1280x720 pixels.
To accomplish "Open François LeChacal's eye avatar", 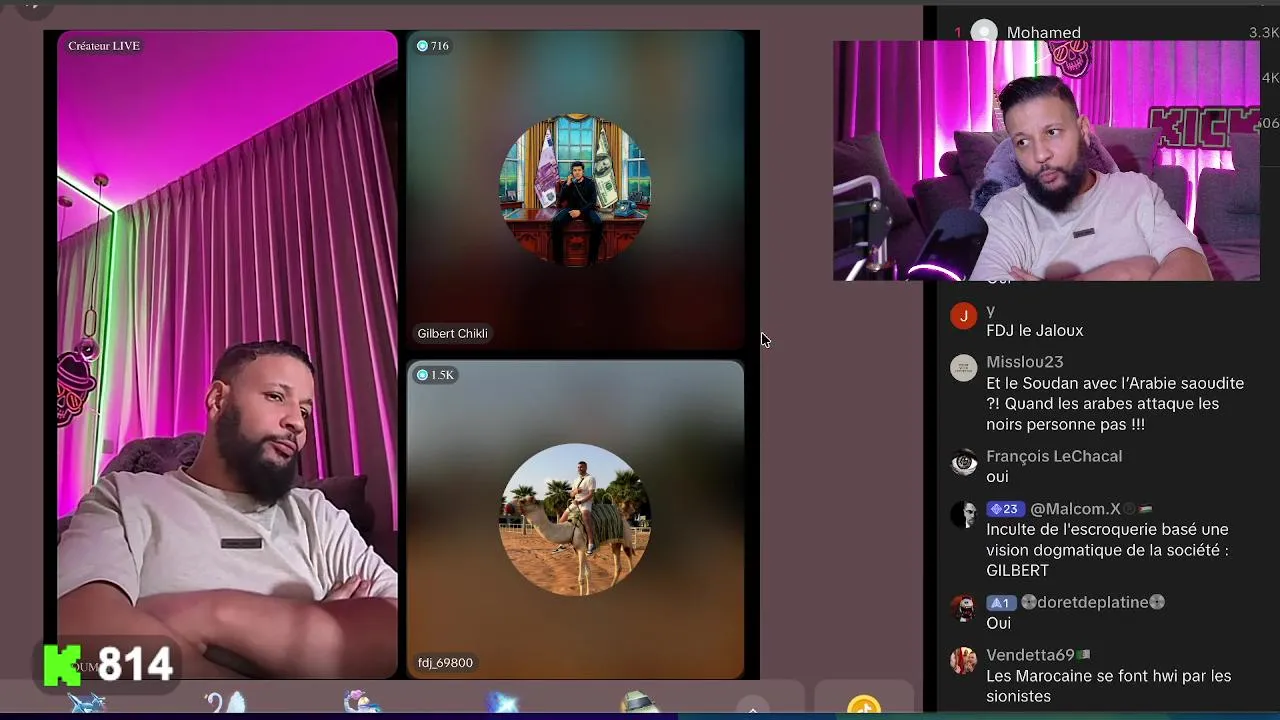I will pyautogui.click(x=963, y=462).
